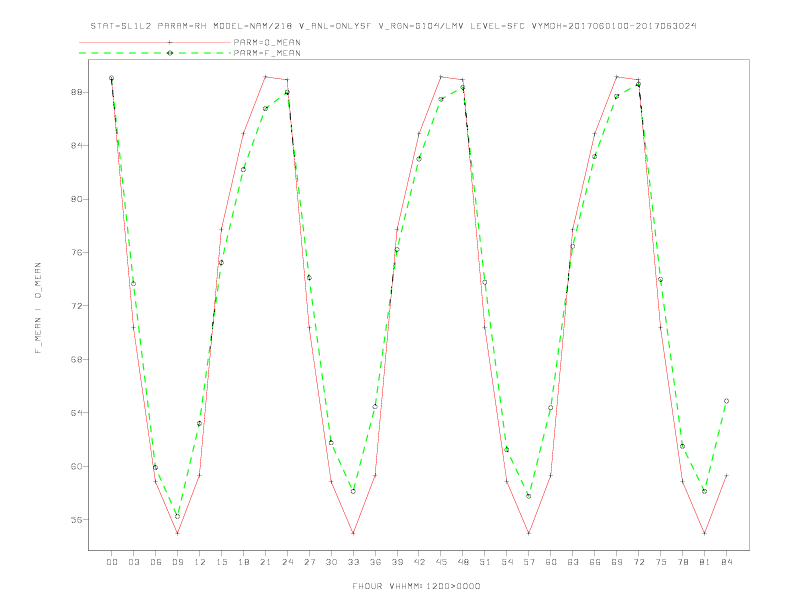Click the x-axis tick label 63
This screenshot has width=792, height=612.
[x=573, y=562]
